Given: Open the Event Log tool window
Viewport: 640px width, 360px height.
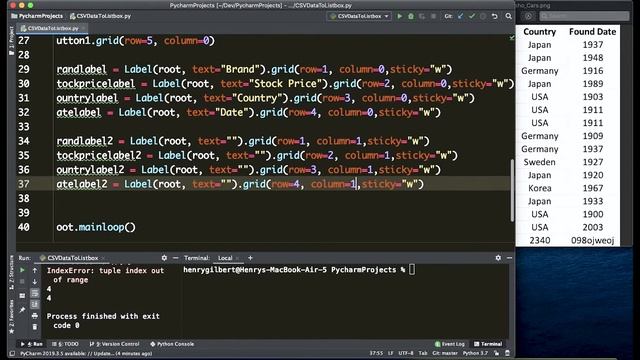Looking at the screenshot, I should click(x=450, y=344).
